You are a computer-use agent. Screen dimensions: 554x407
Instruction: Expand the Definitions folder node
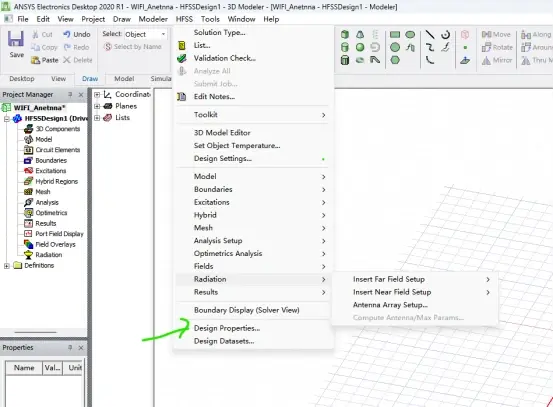(x=6, y=265)
